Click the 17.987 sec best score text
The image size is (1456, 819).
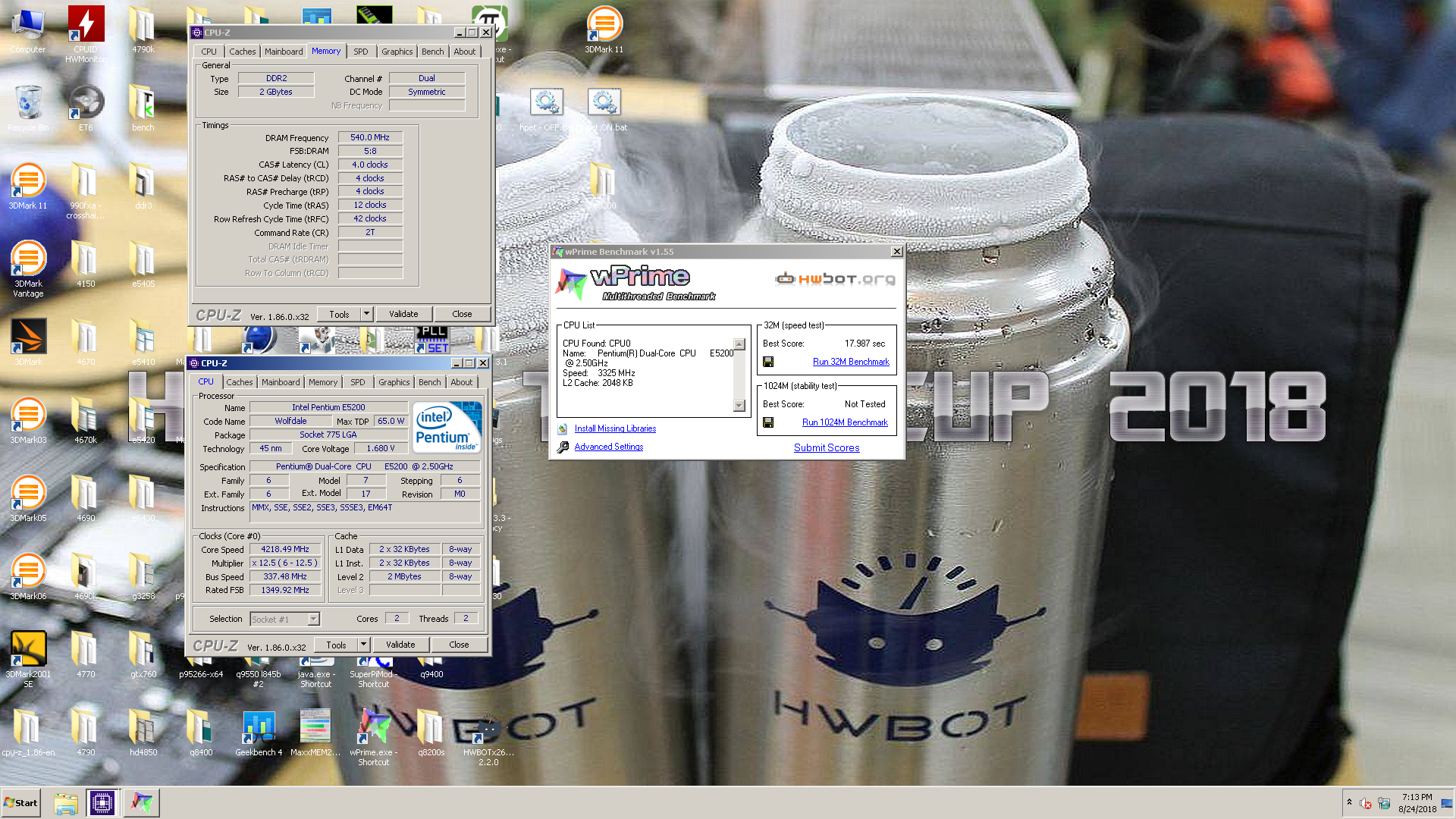pos(864,344)
